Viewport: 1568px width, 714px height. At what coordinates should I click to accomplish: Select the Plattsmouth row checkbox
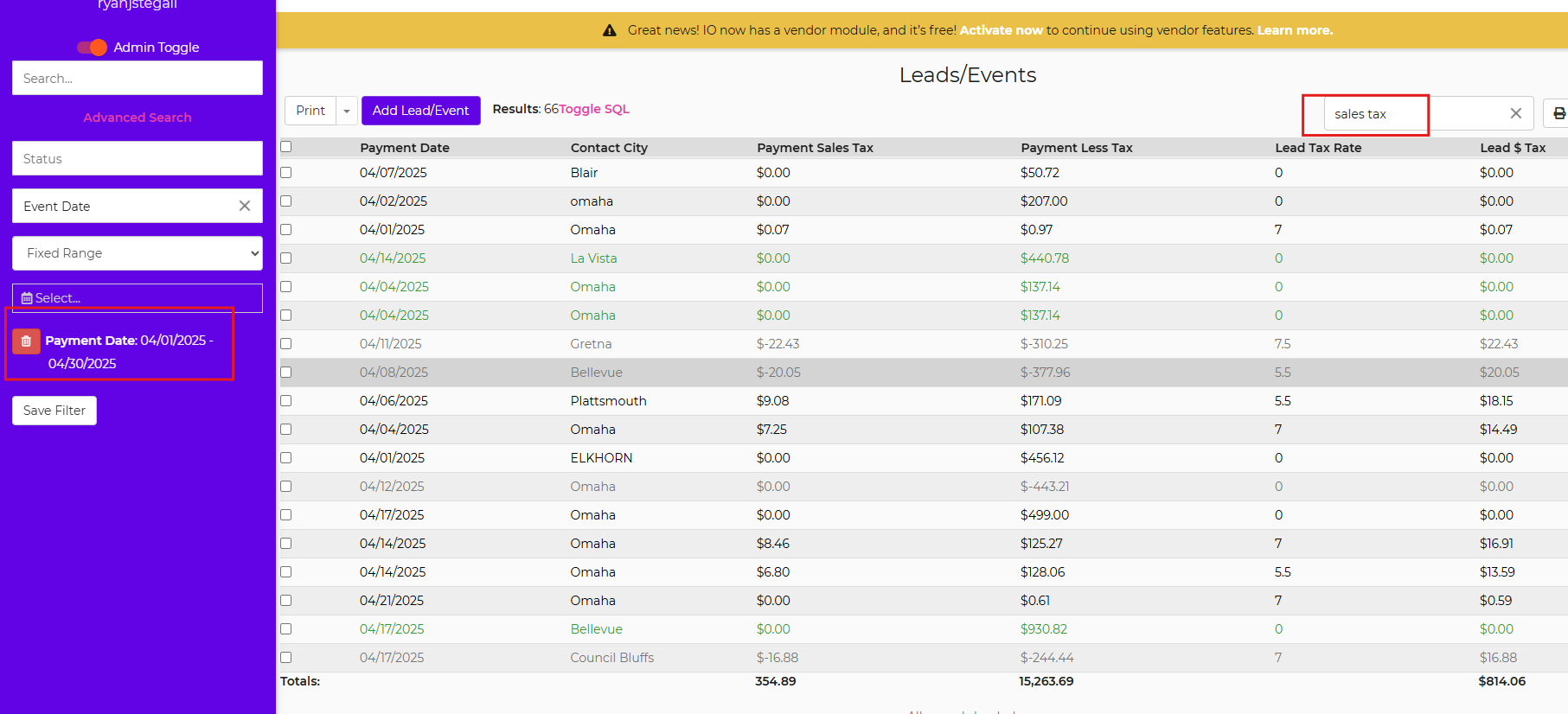(286, 401)
